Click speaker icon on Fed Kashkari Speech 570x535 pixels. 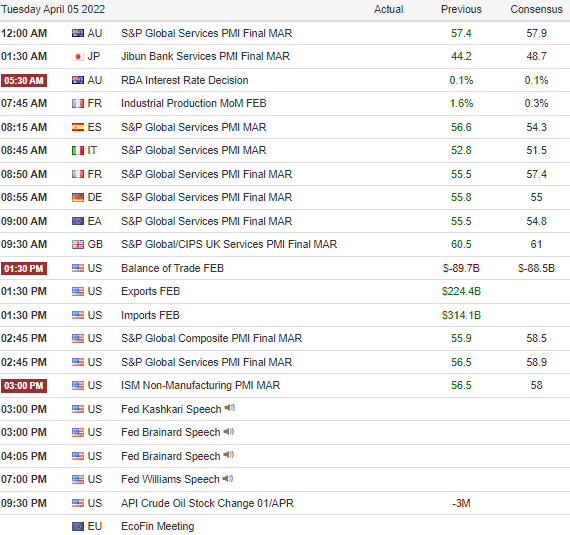[x=229, y=408]
